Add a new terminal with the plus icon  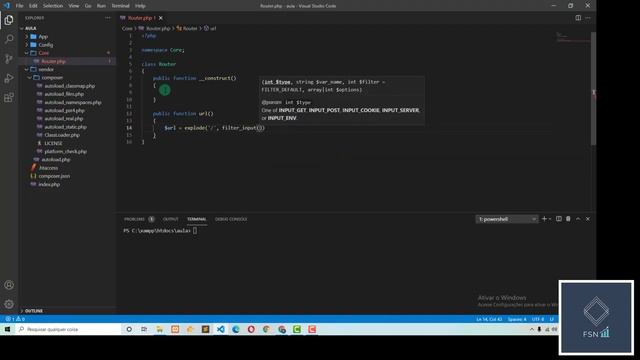(544, 219)
